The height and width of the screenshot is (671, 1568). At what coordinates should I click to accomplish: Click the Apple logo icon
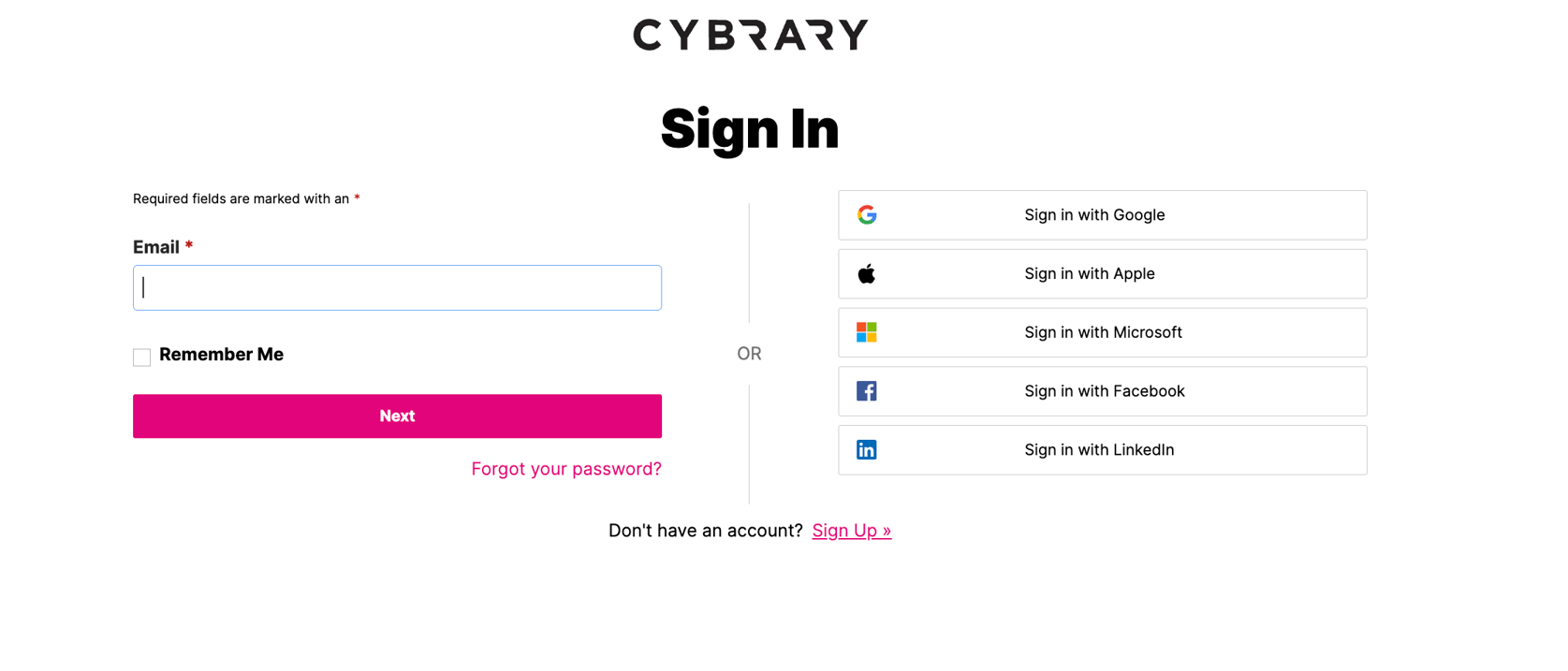point(867,273)
